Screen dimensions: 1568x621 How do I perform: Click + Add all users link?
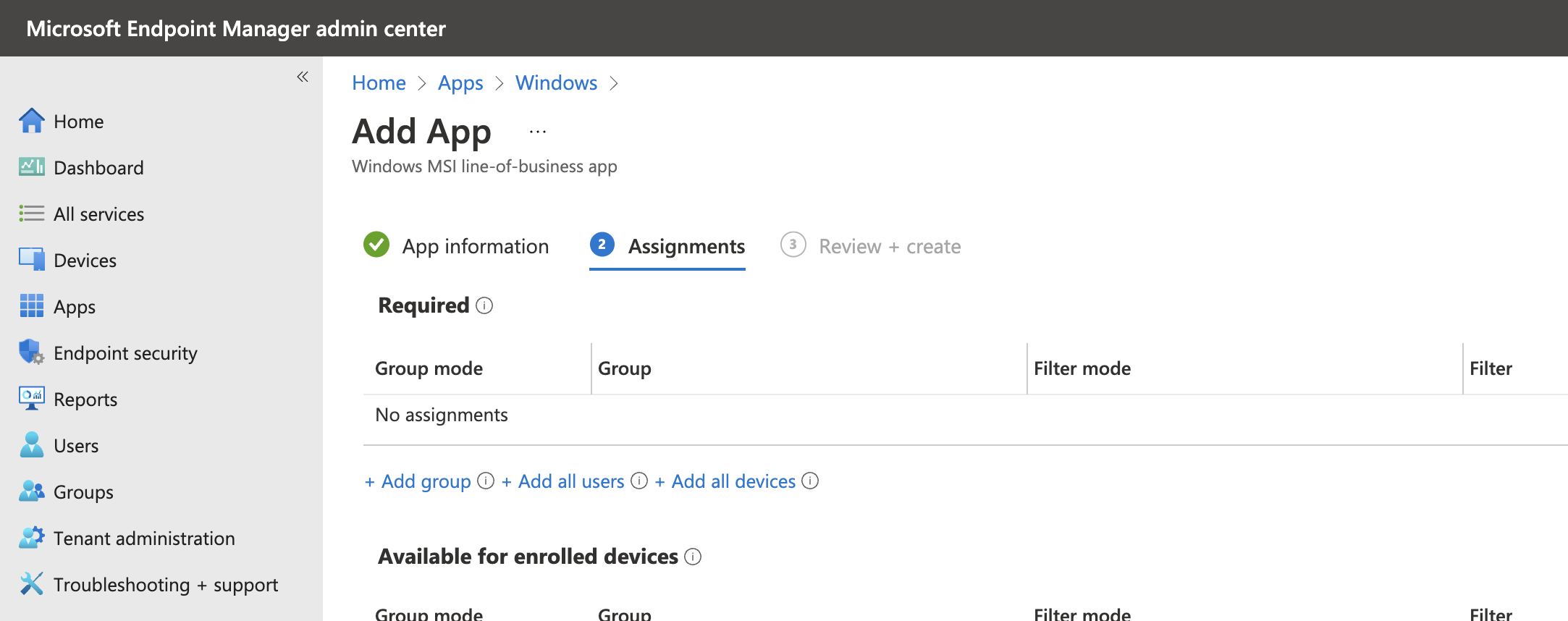pyautogui.click(x=562, y=481)
